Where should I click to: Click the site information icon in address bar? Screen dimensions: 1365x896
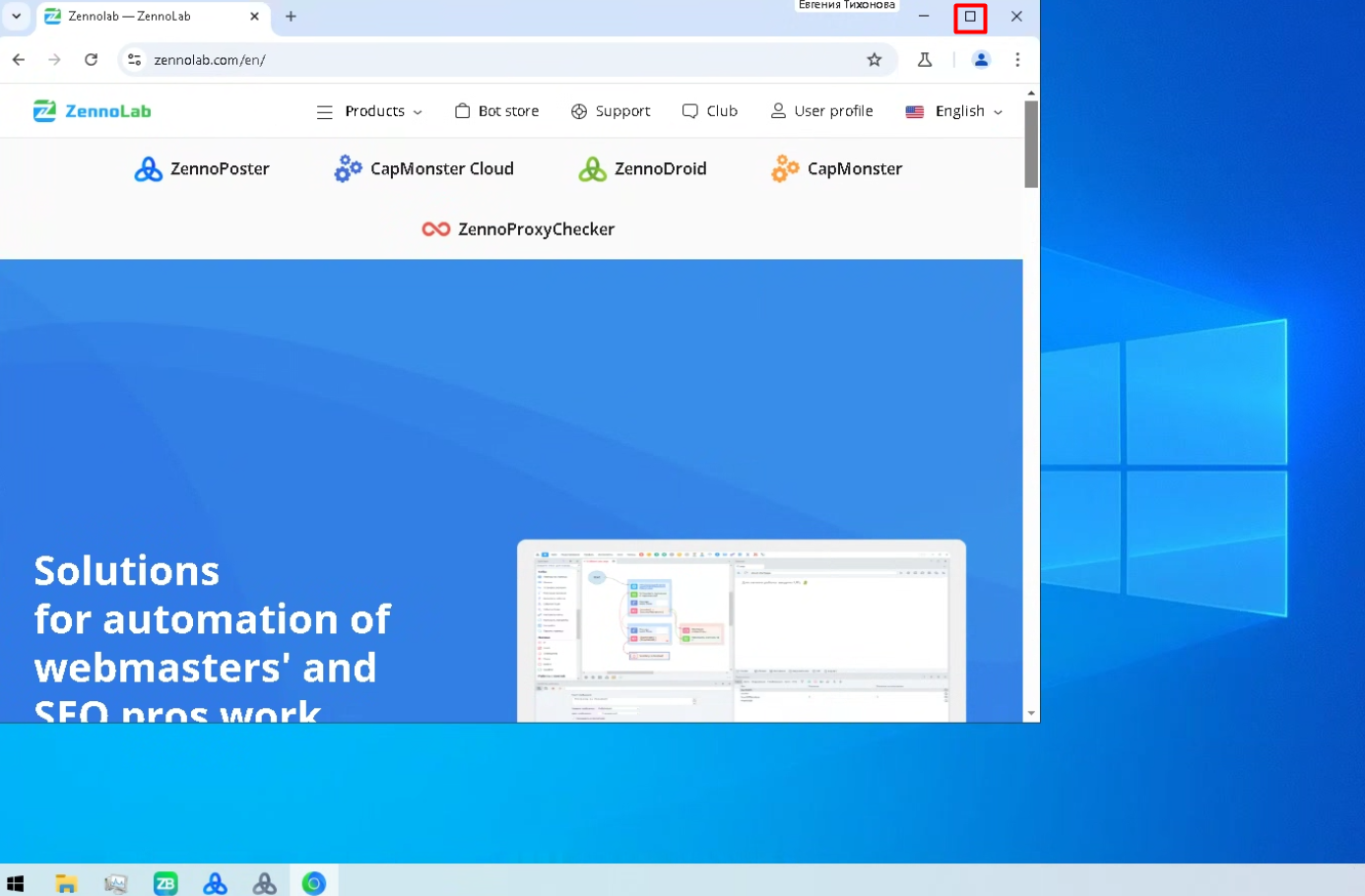[x=135, y=60]
